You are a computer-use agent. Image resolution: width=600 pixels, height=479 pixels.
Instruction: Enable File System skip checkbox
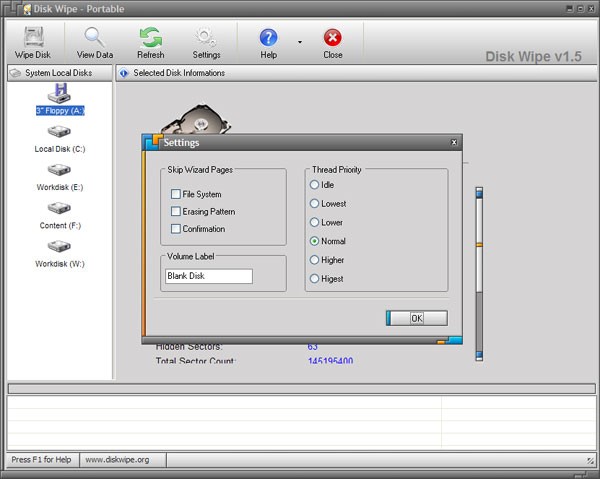coord(176,194)
